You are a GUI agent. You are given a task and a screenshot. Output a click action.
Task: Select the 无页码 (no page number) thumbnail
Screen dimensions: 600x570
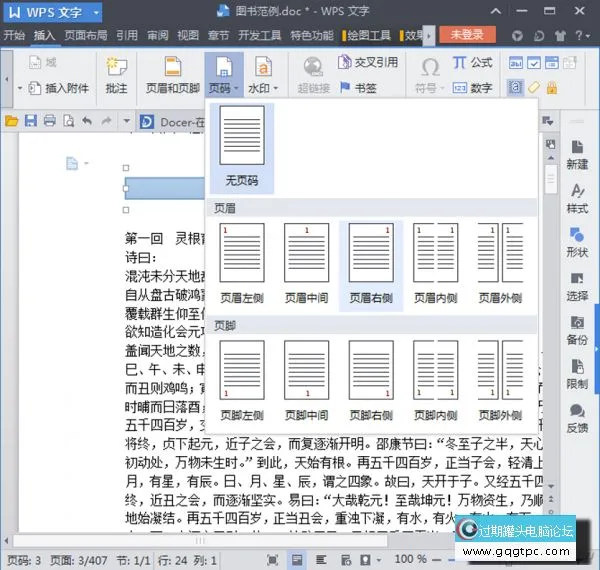click(x=241, y=148)
